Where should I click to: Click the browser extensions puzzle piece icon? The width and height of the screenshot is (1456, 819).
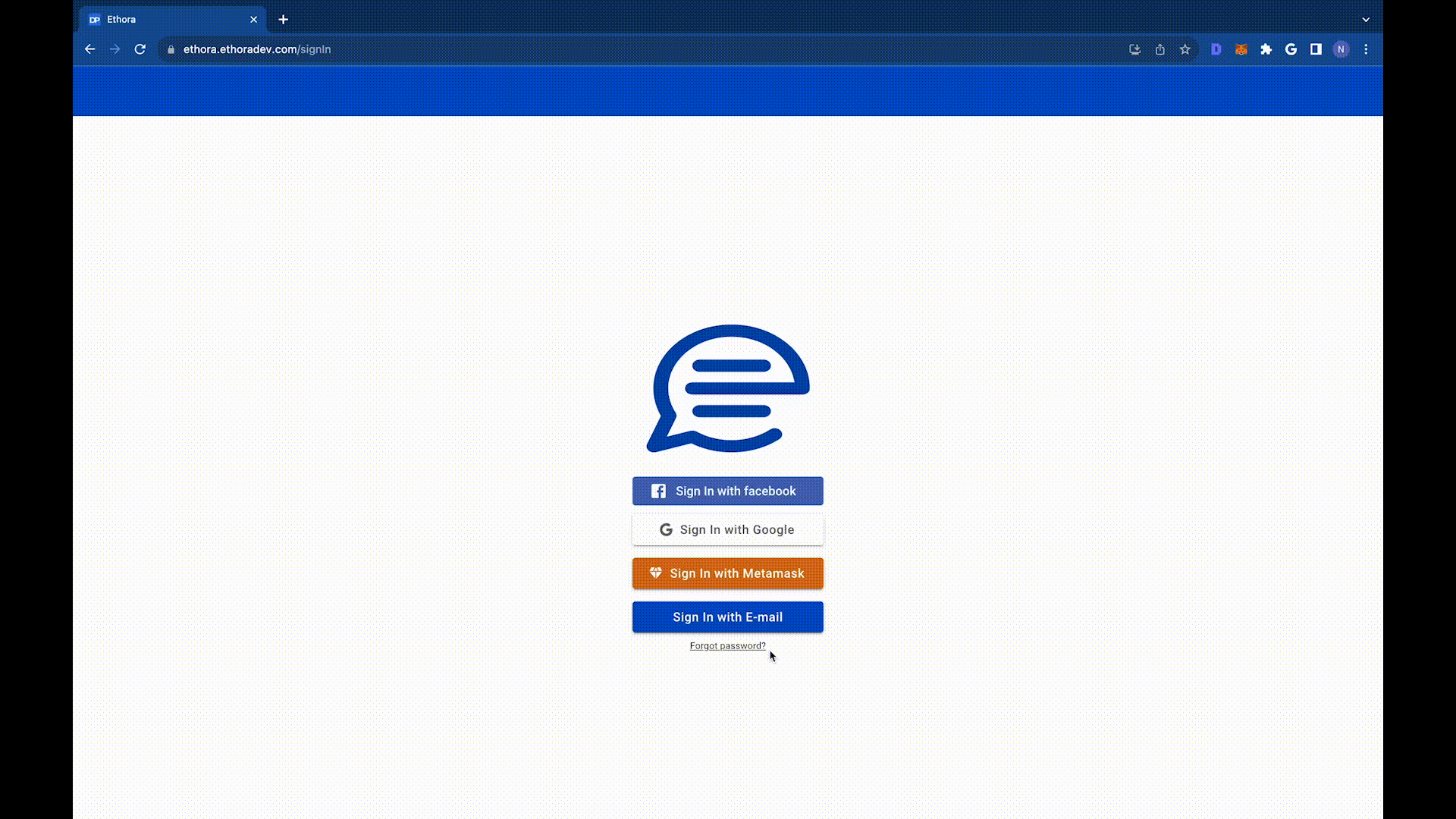[x=1266, y=49]
